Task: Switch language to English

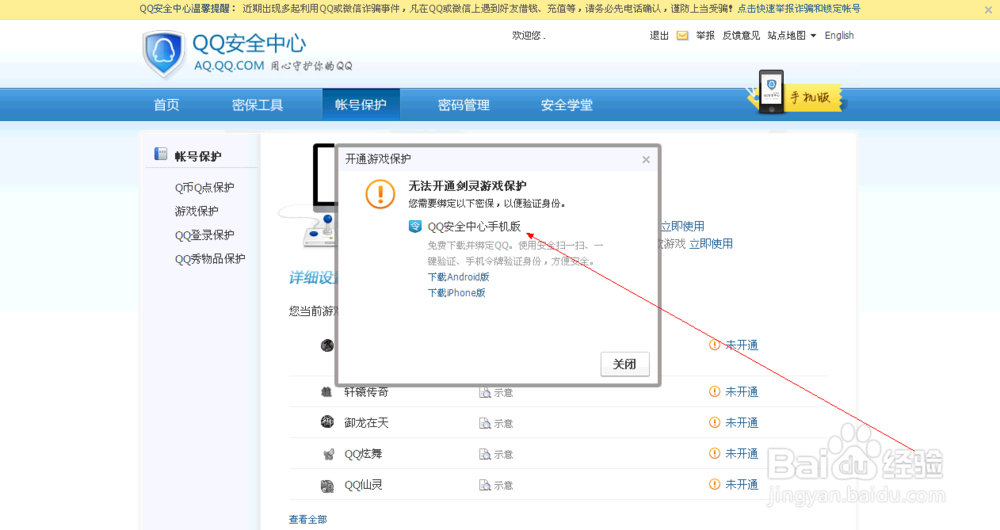Action: [839, 36]
